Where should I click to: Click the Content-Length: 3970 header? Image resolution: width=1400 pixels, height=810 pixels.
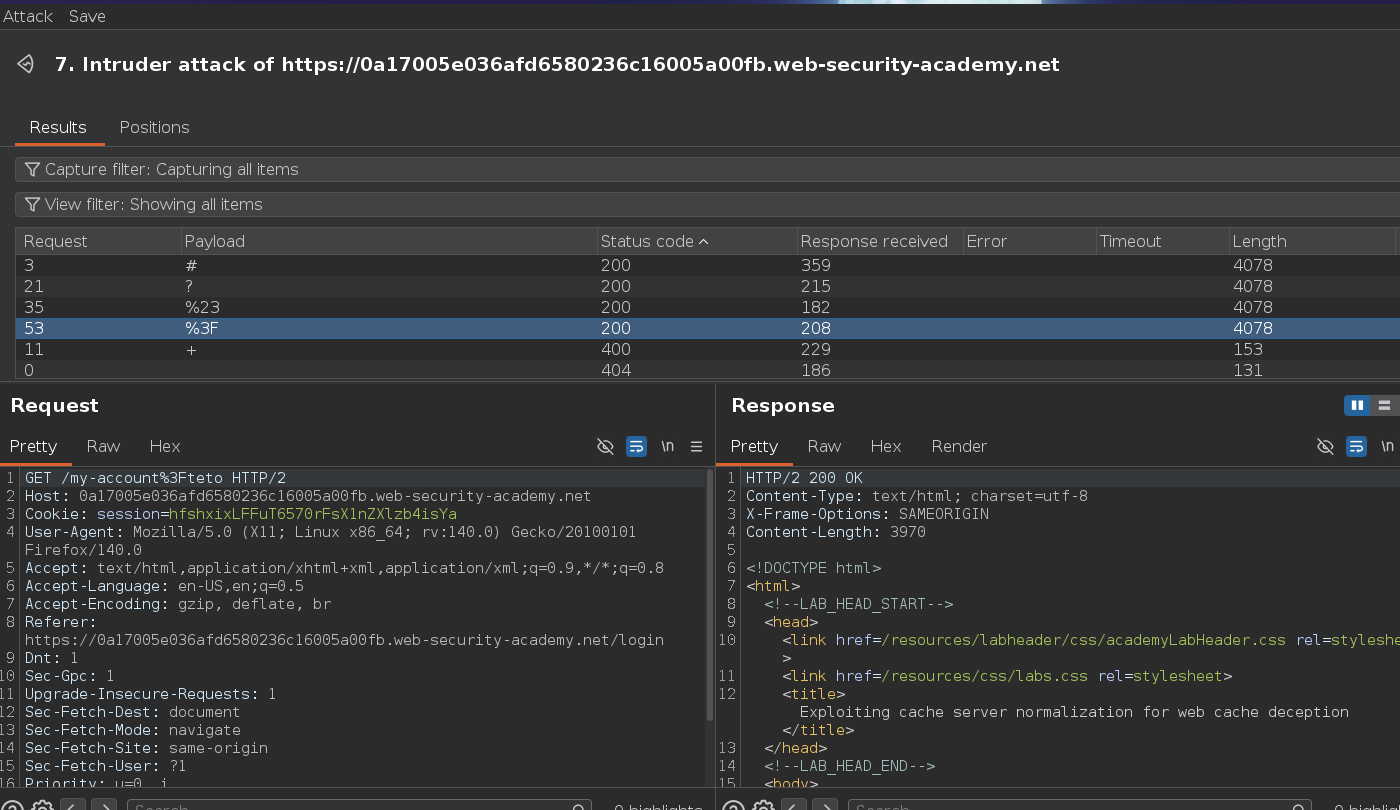coord(835,532)
